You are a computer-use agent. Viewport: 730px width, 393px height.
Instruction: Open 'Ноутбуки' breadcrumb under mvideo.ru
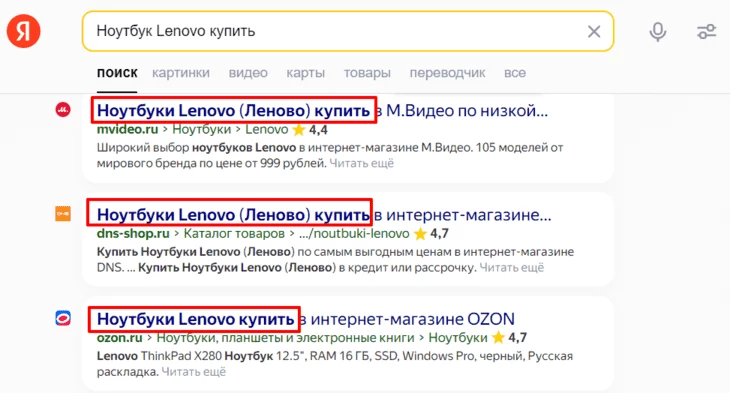pyautogui.click(x=202, y=129)
